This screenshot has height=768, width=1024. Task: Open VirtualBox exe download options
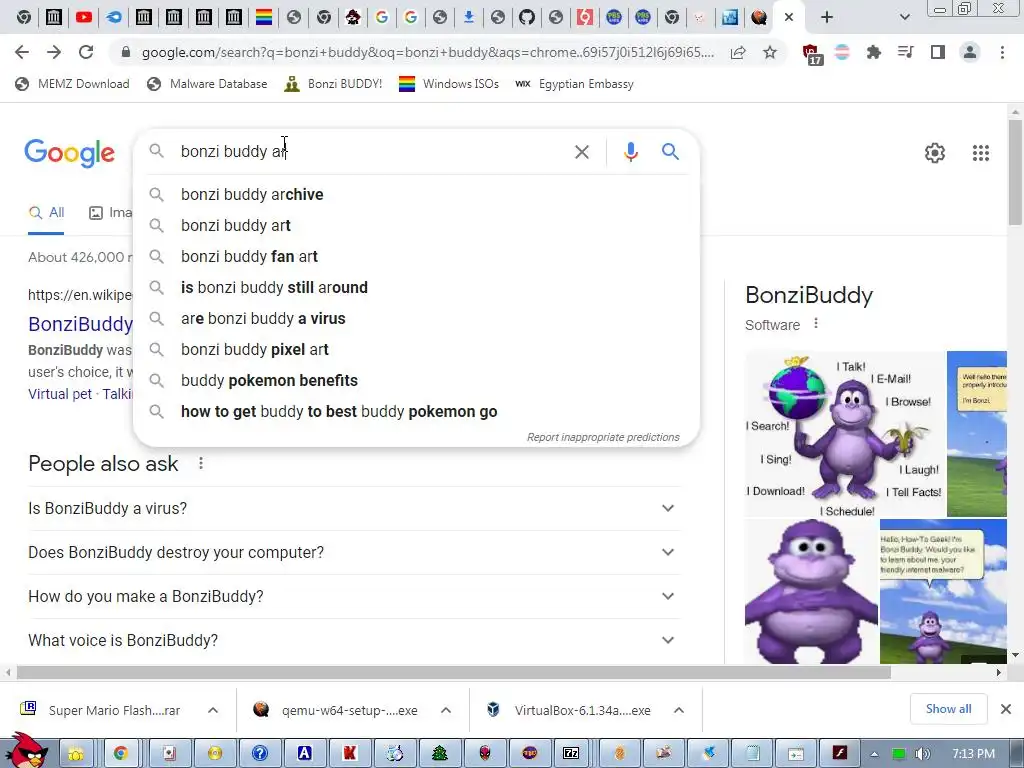pos(679,710)
